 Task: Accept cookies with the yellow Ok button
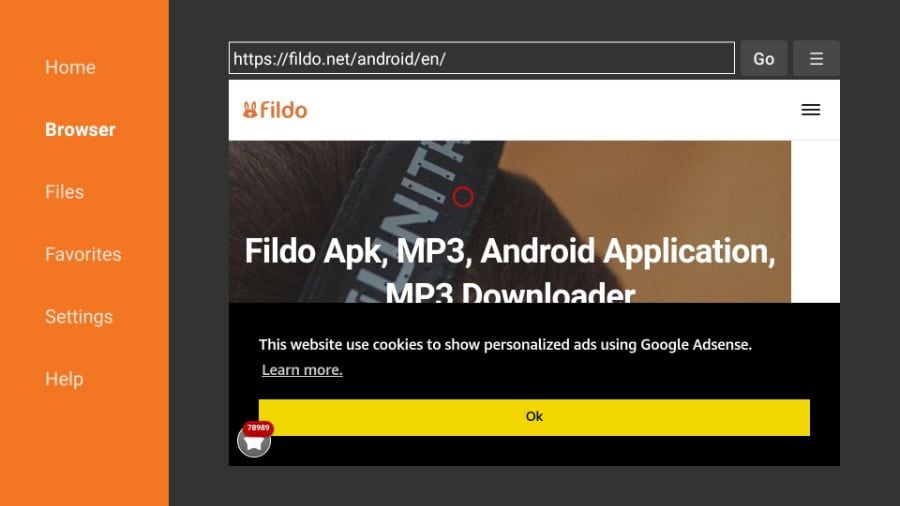534,417
